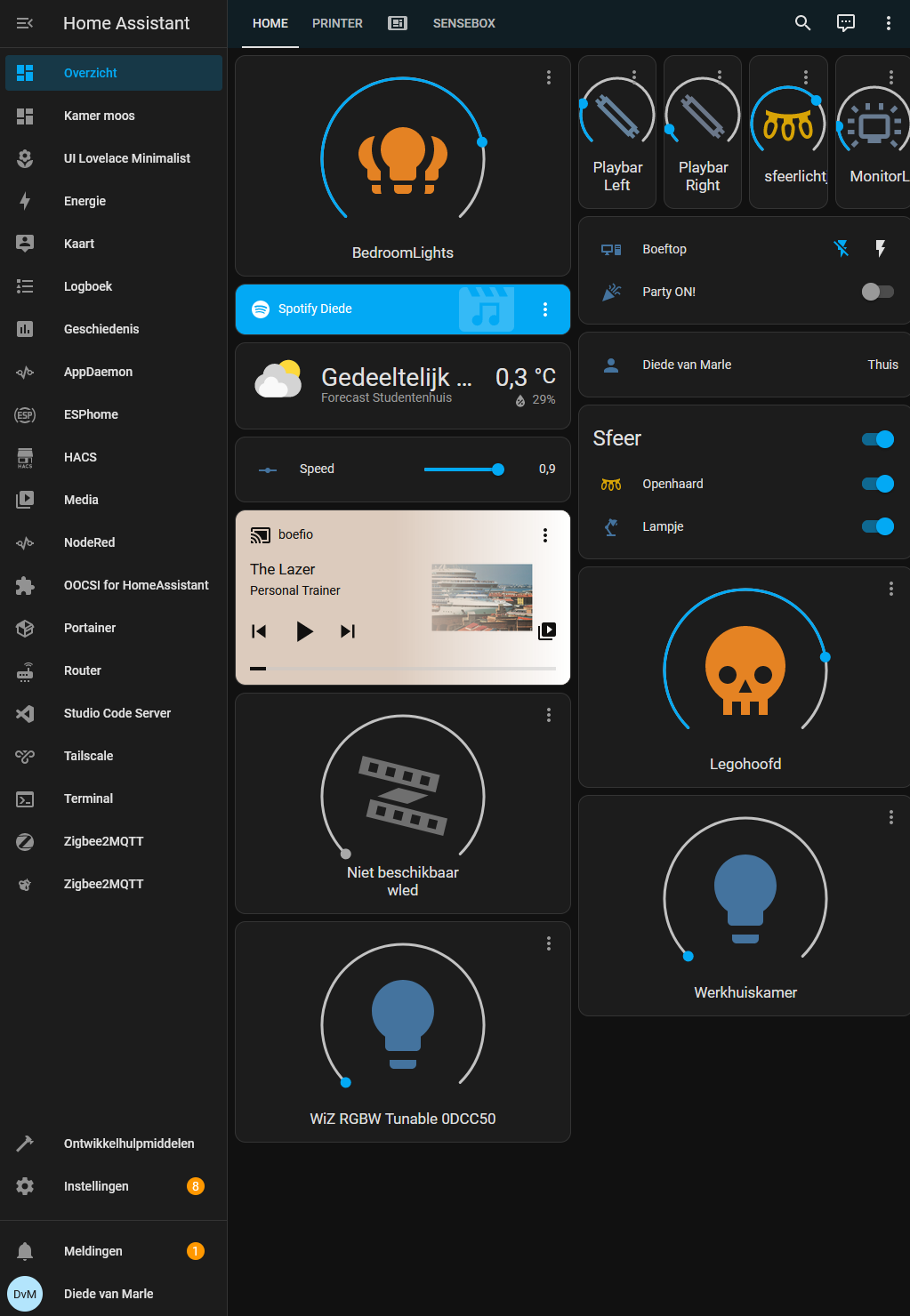The image size is (910, 1316).
Task: Open the wled card three-dot menu
Action: click(x=549, y=715)
